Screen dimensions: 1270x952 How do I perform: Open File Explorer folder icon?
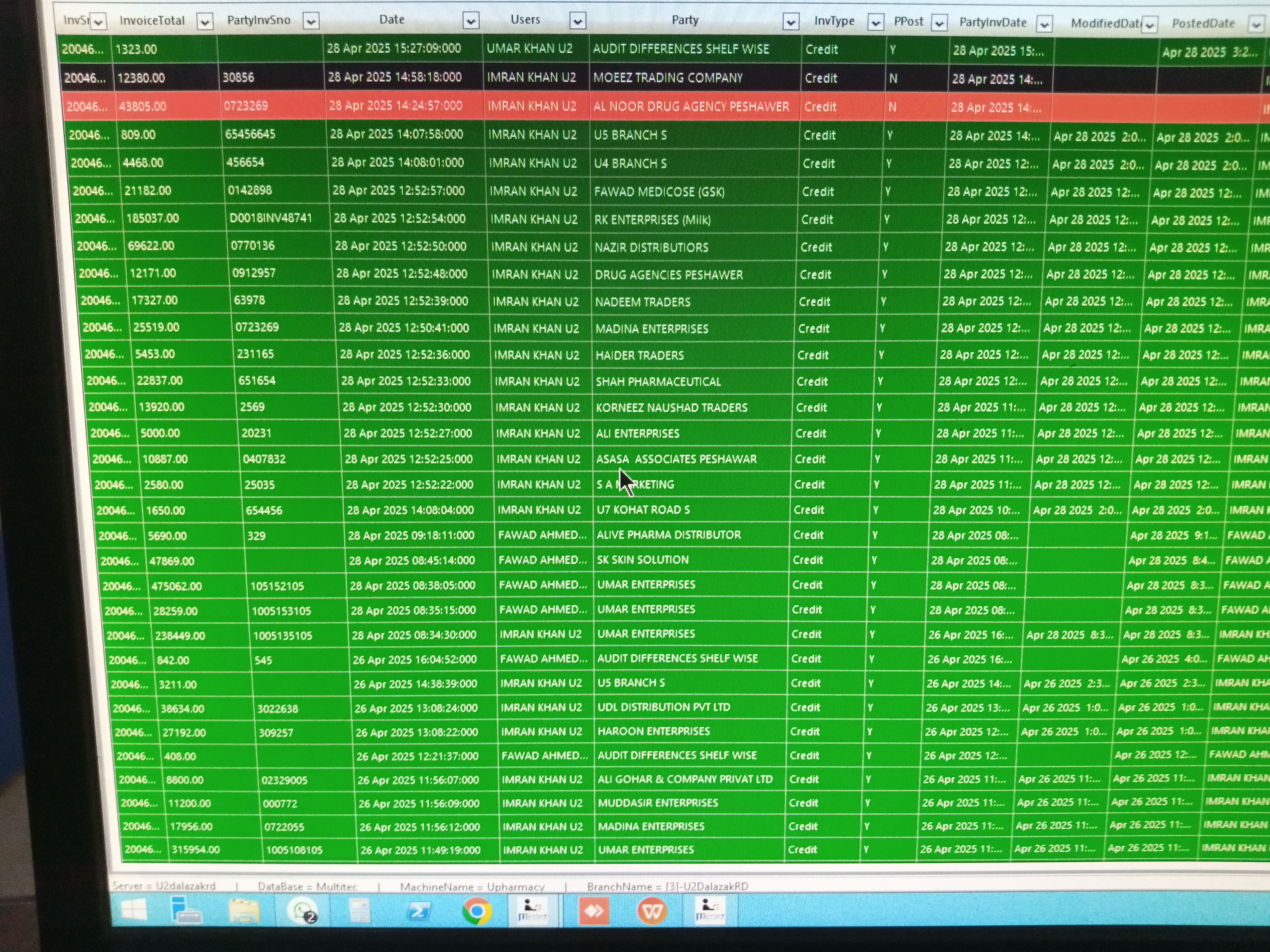[244, 911]
